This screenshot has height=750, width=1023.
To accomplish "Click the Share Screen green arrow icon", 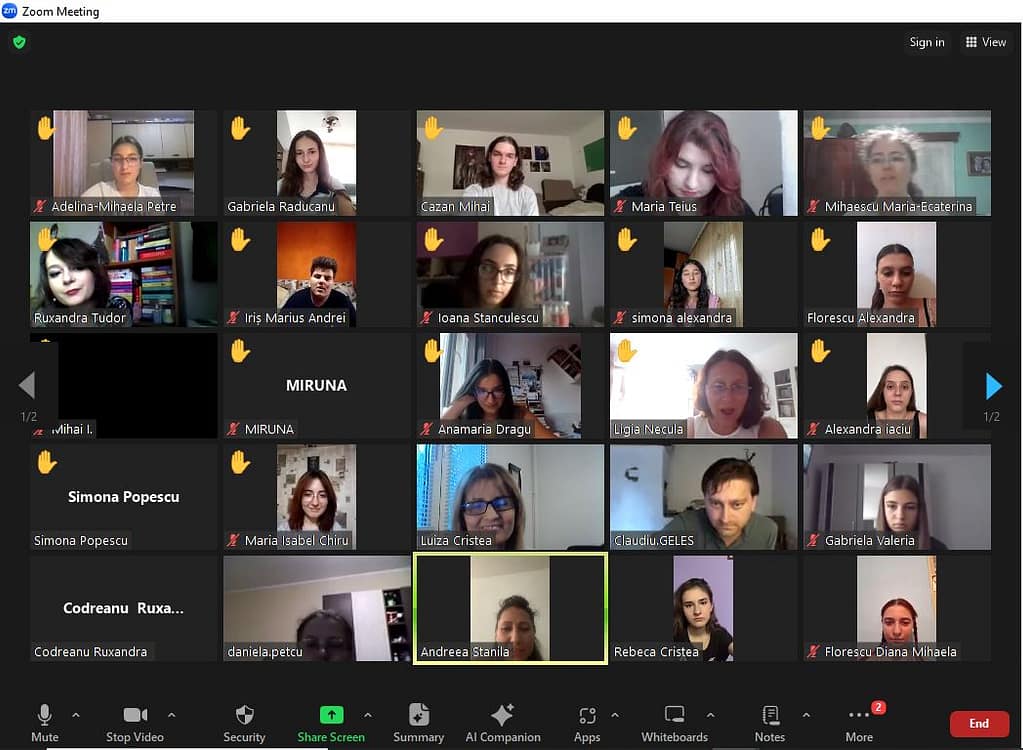I will pos(331,715).
